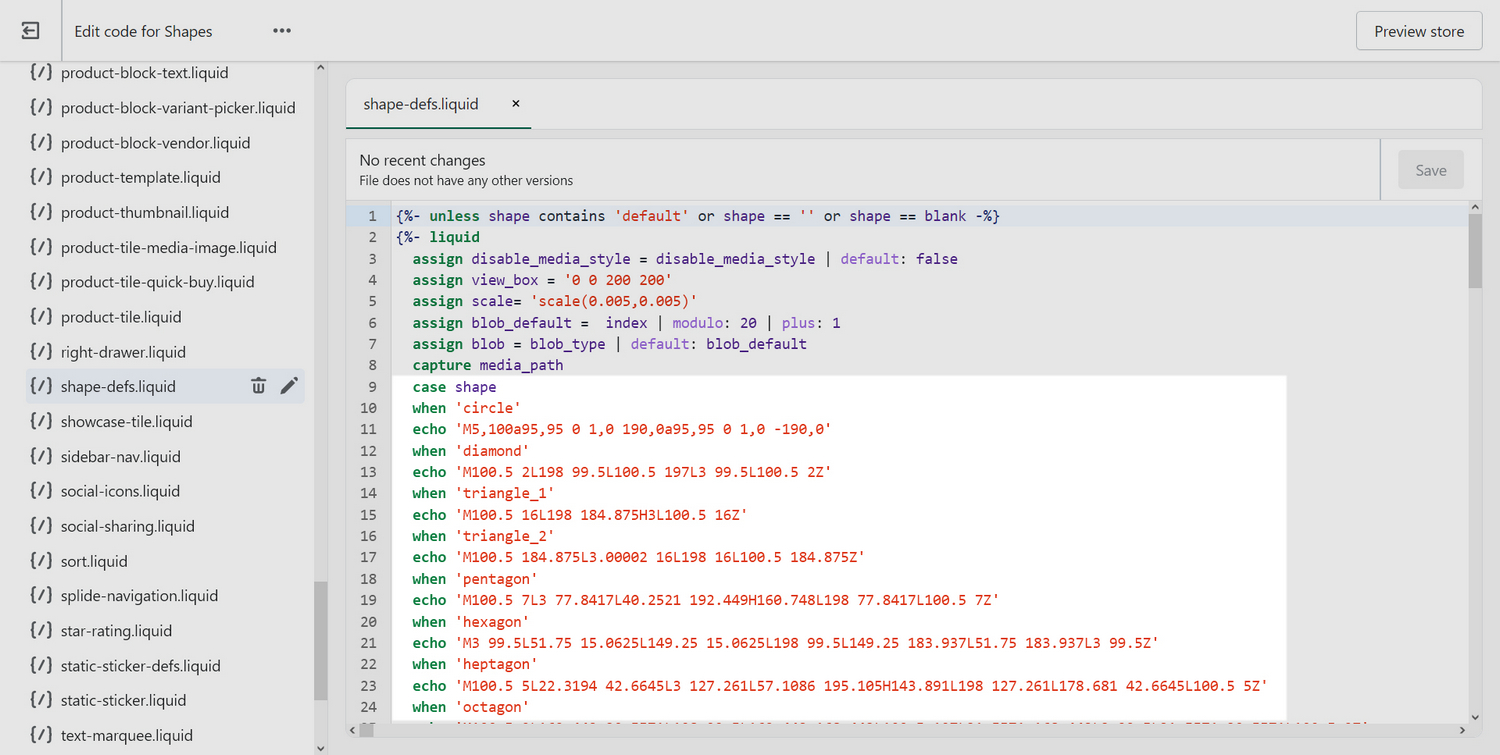Open product-block-vendor.liquid file
Screen dimensions: 1500x755
coord(156,143)
